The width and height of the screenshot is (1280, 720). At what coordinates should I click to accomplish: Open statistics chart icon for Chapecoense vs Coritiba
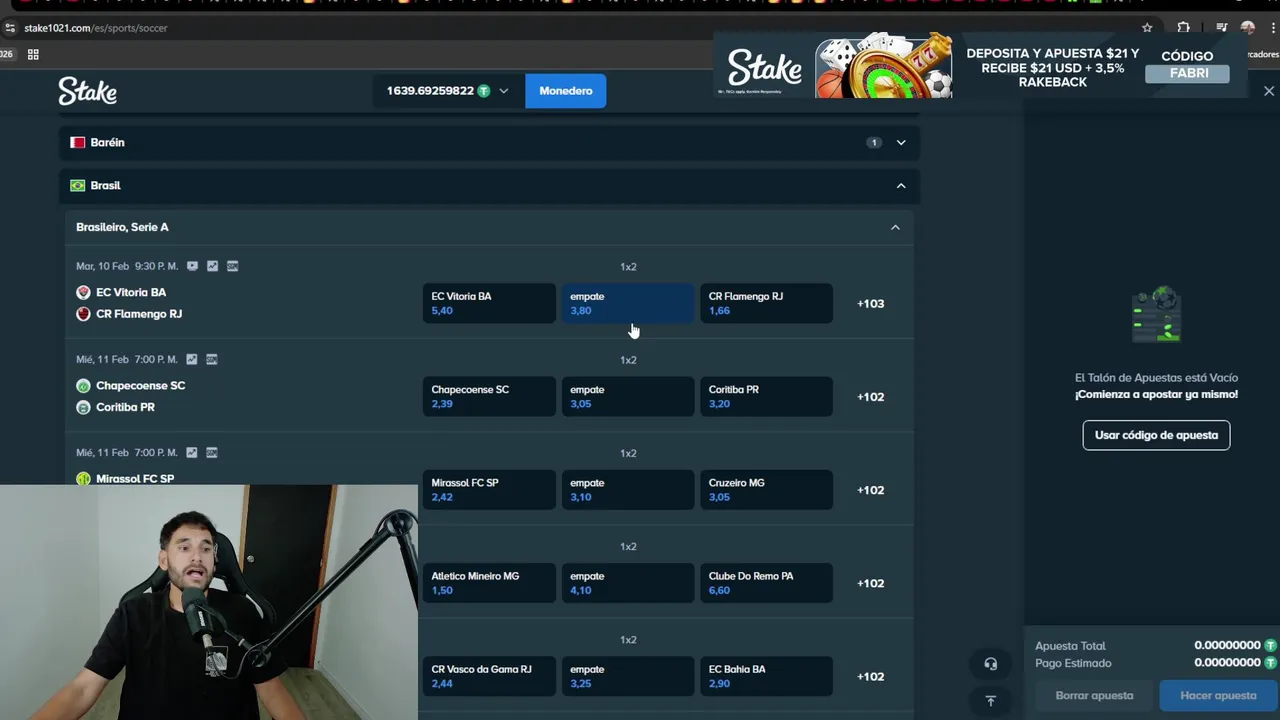click(191, 359)
